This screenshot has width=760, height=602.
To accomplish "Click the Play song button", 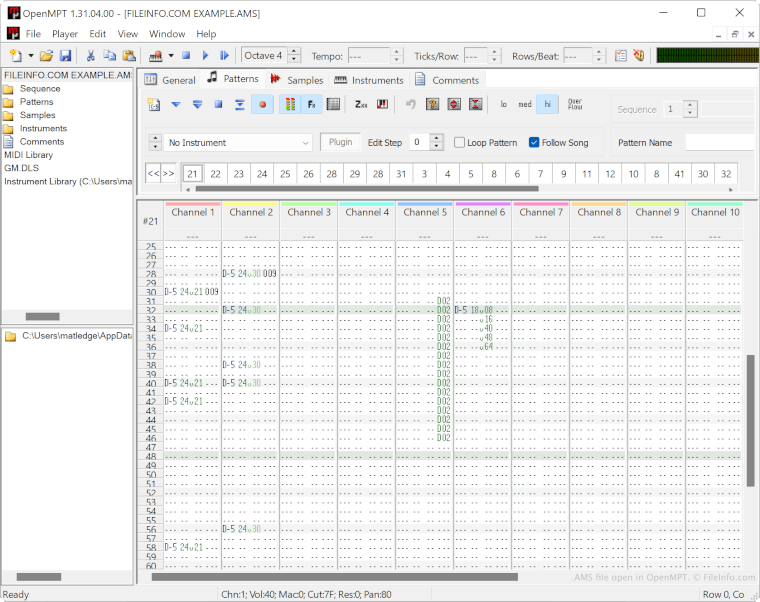I will pyautogui.click(x=204, y=56).
